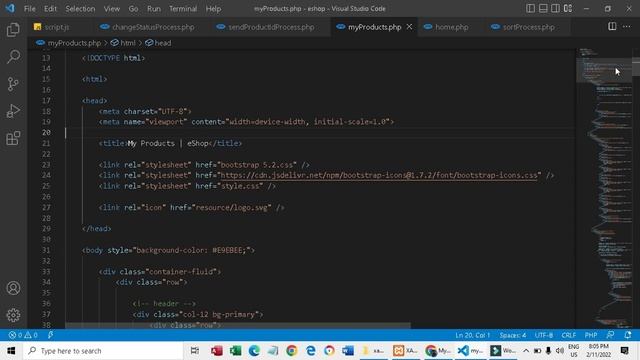This screenshot has width=640, height=360.
Task: Click the horizontal editor scrollbar
Action: pyautogui.click(x=238, y=325)
